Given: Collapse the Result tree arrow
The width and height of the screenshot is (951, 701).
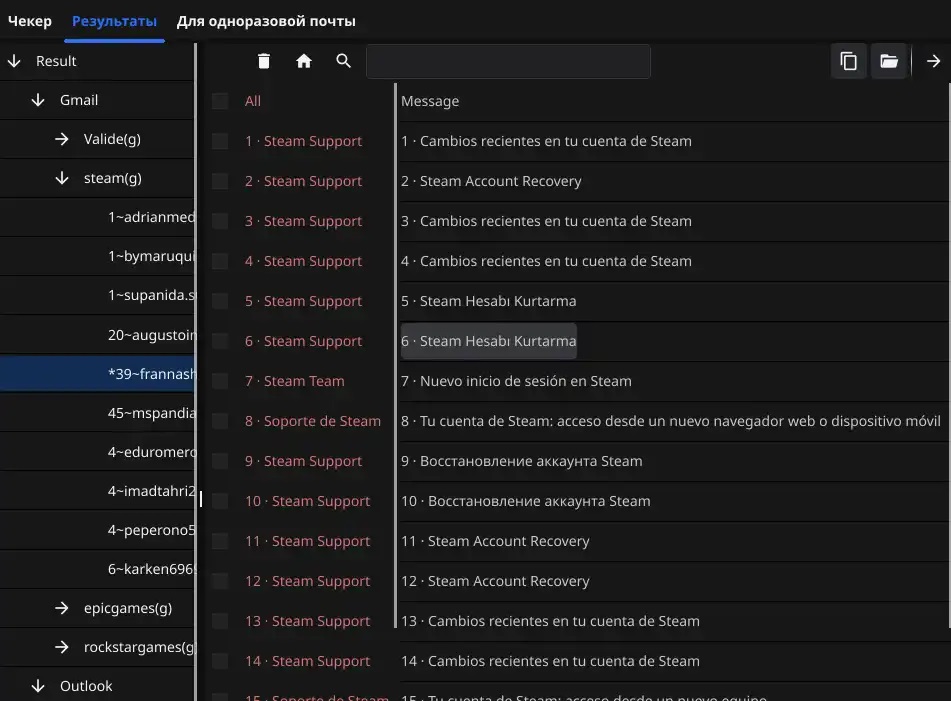Looking at the screenshot, I should point(14,61).
